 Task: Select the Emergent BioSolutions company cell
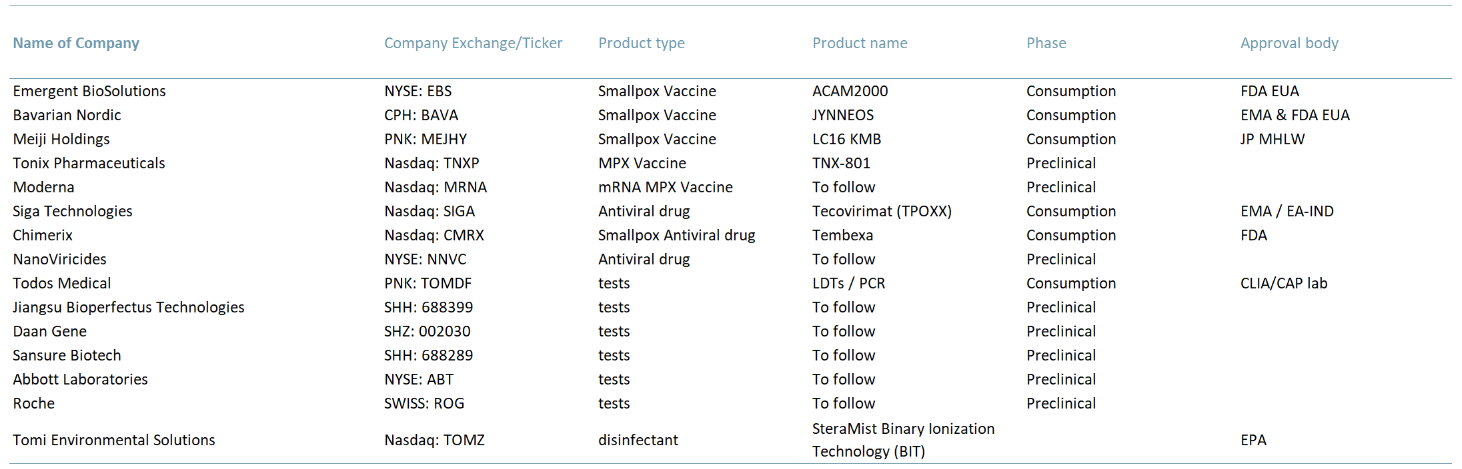[x=89, y=91]
